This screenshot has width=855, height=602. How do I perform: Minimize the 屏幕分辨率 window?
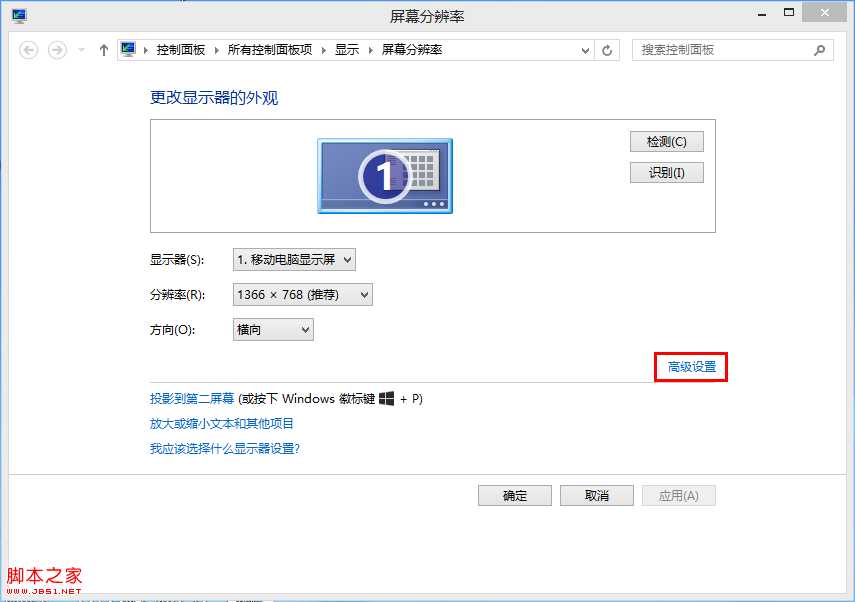(762, 14)
